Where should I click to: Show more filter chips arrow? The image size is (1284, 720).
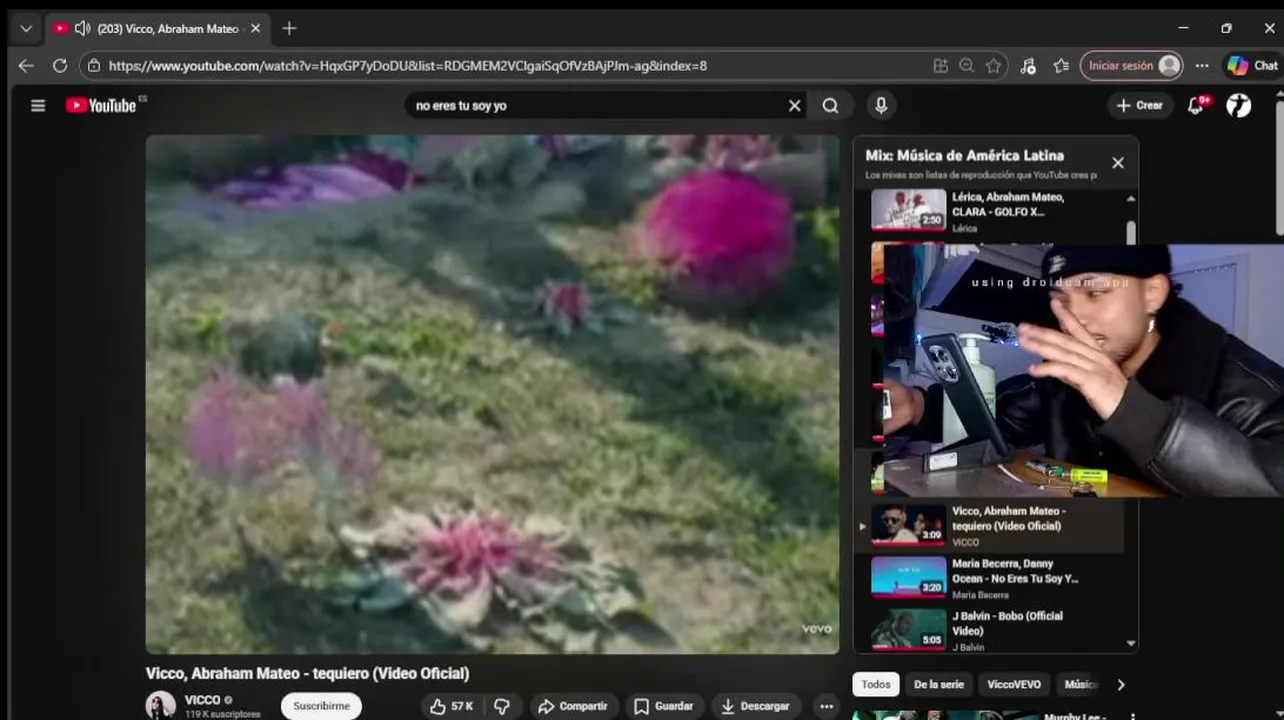click(1120, 685)
